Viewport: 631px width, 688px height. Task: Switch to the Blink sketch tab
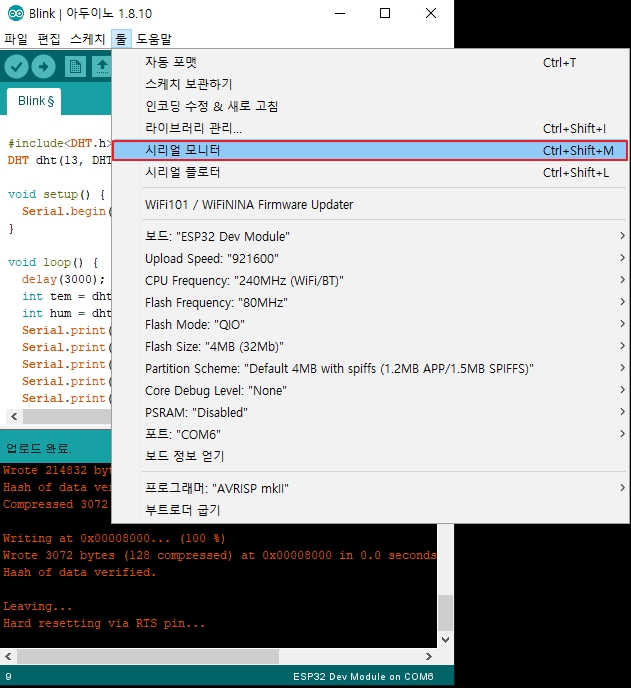pos(35,101)
